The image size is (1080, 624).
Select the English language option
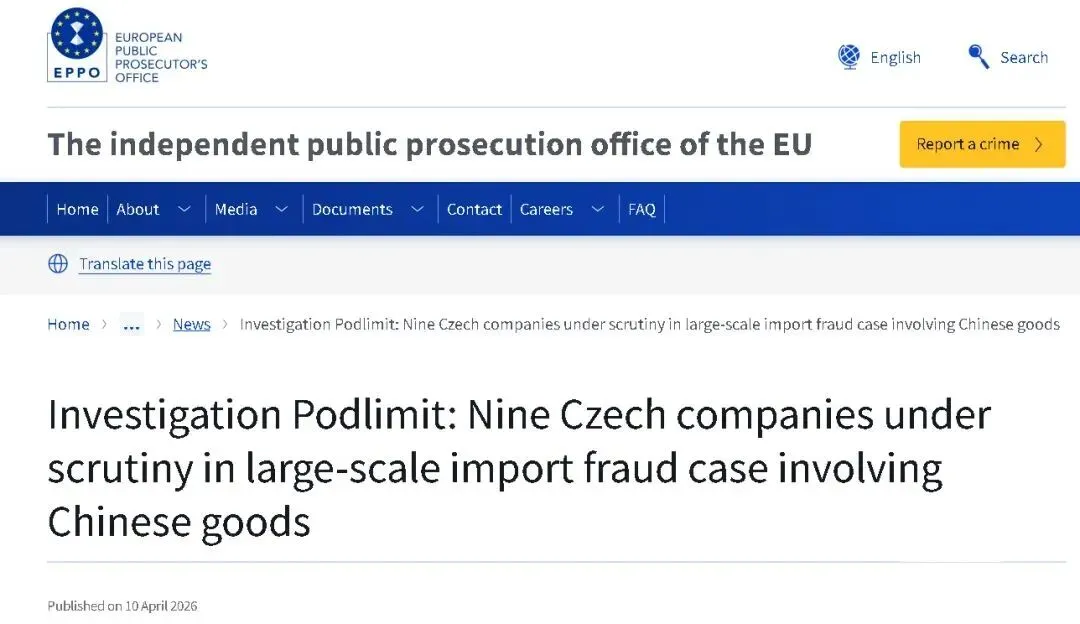click(x=895, y=57)
